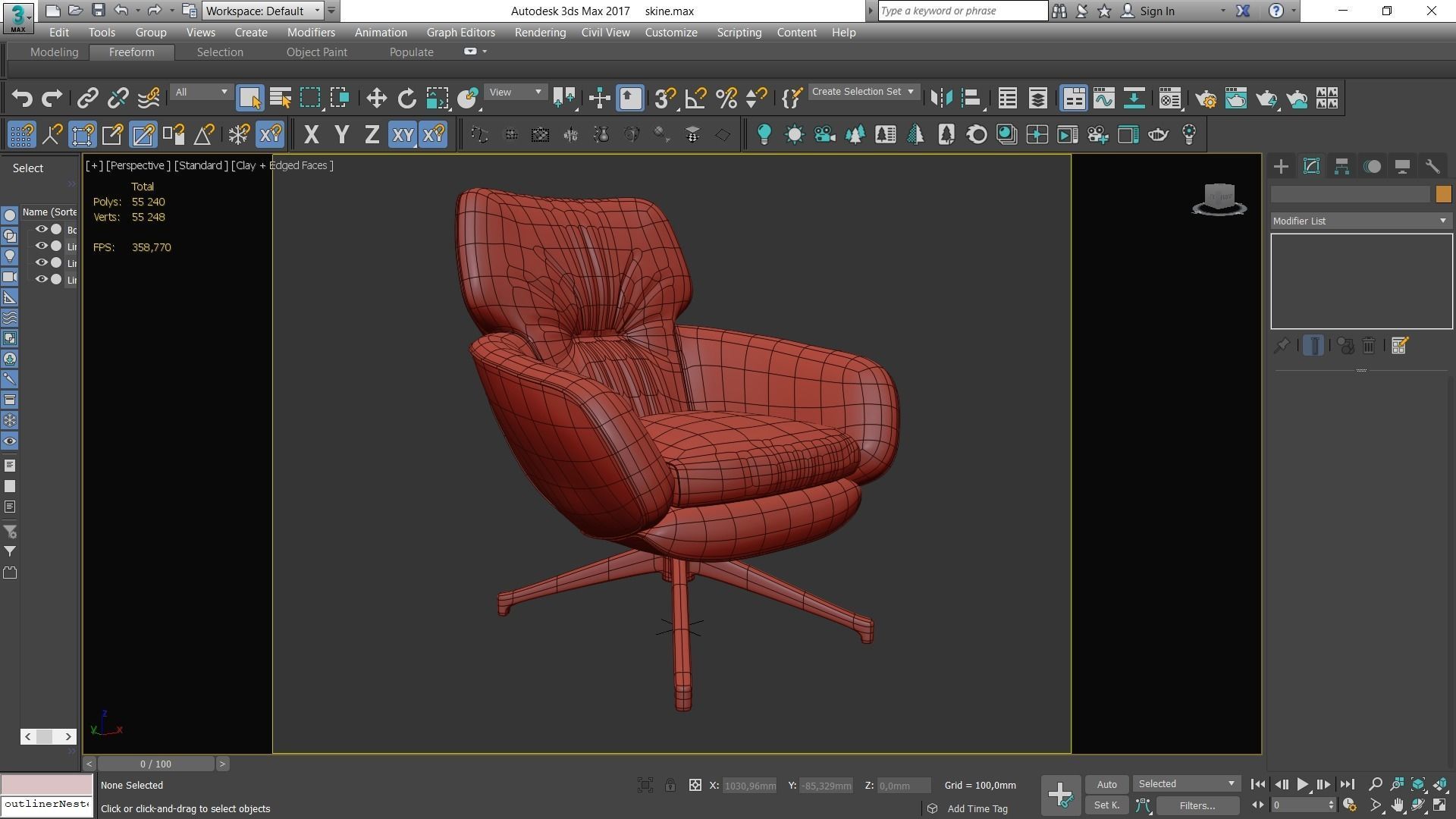Click the Undo arrow in main toolbar
1456x819 pixels.
[x=22, y=98]
